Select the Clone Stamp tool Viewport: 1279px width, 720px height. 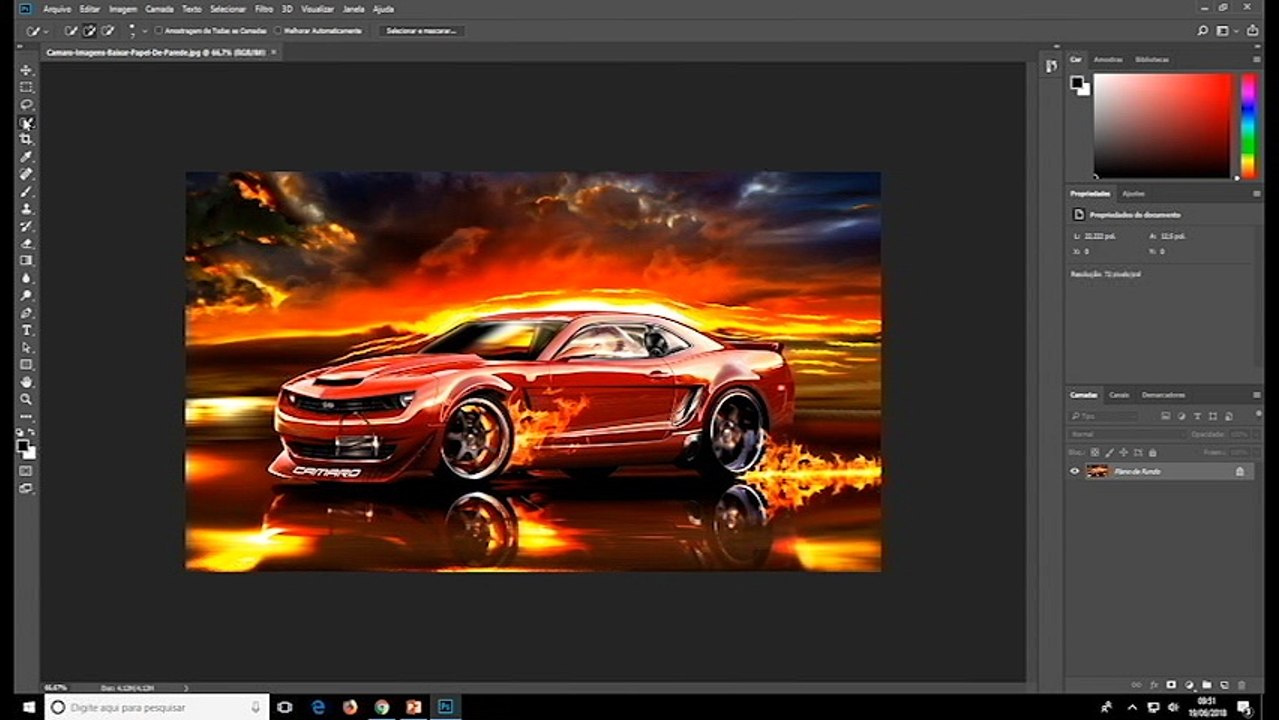pos(26,208)
